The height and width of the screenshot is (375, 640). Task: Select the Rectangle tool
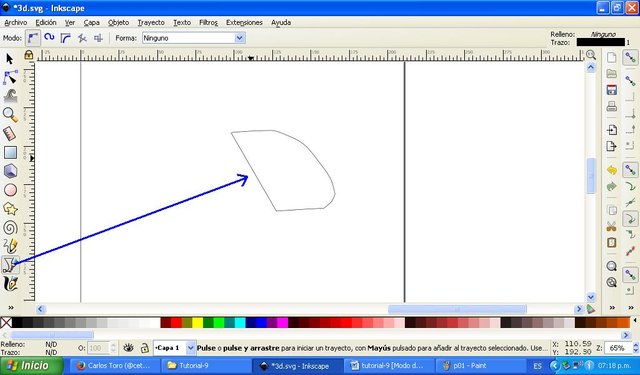pyautogui.click(x=10, y=152)
